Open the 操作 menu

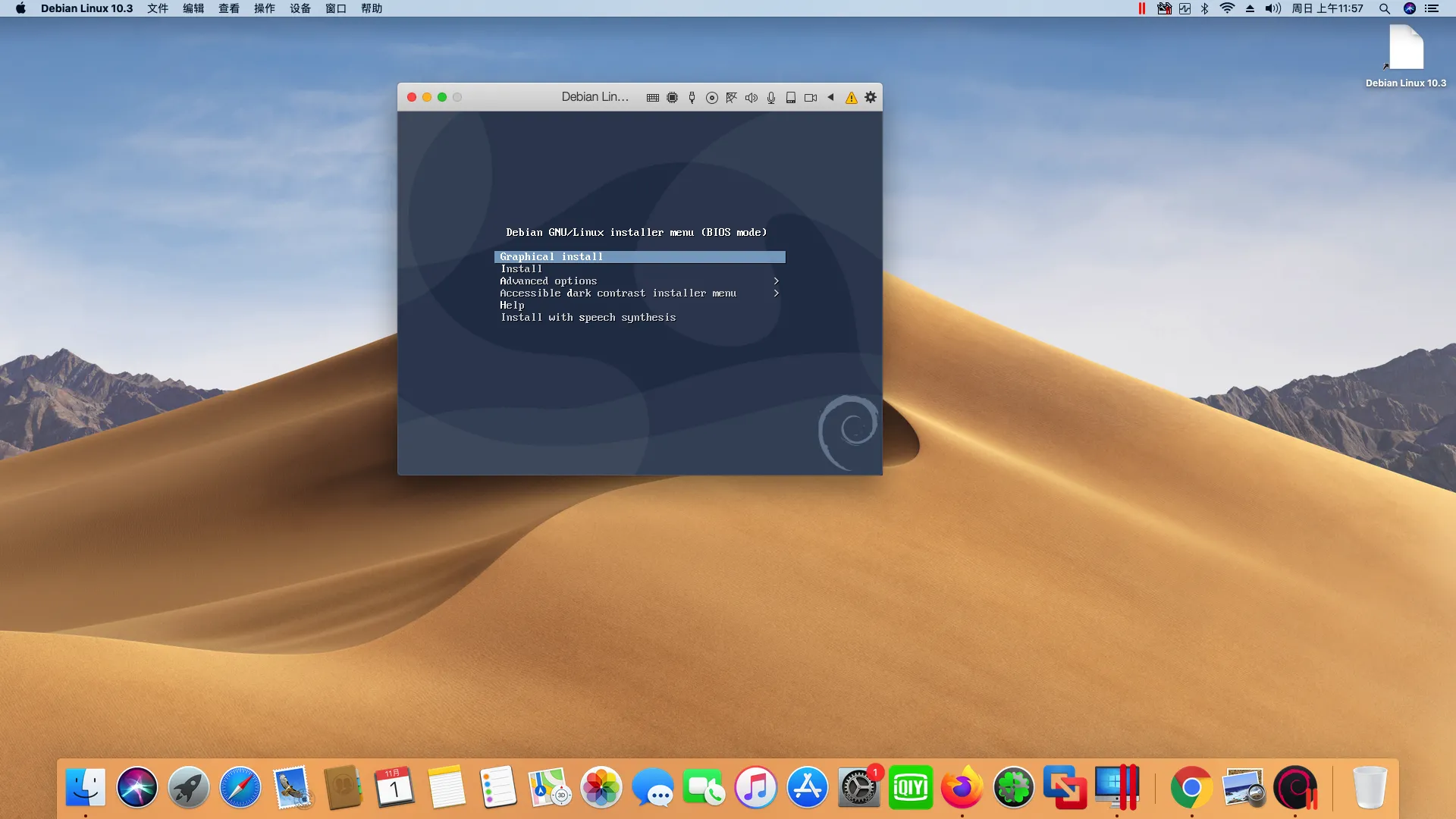[x=265, y=8]
